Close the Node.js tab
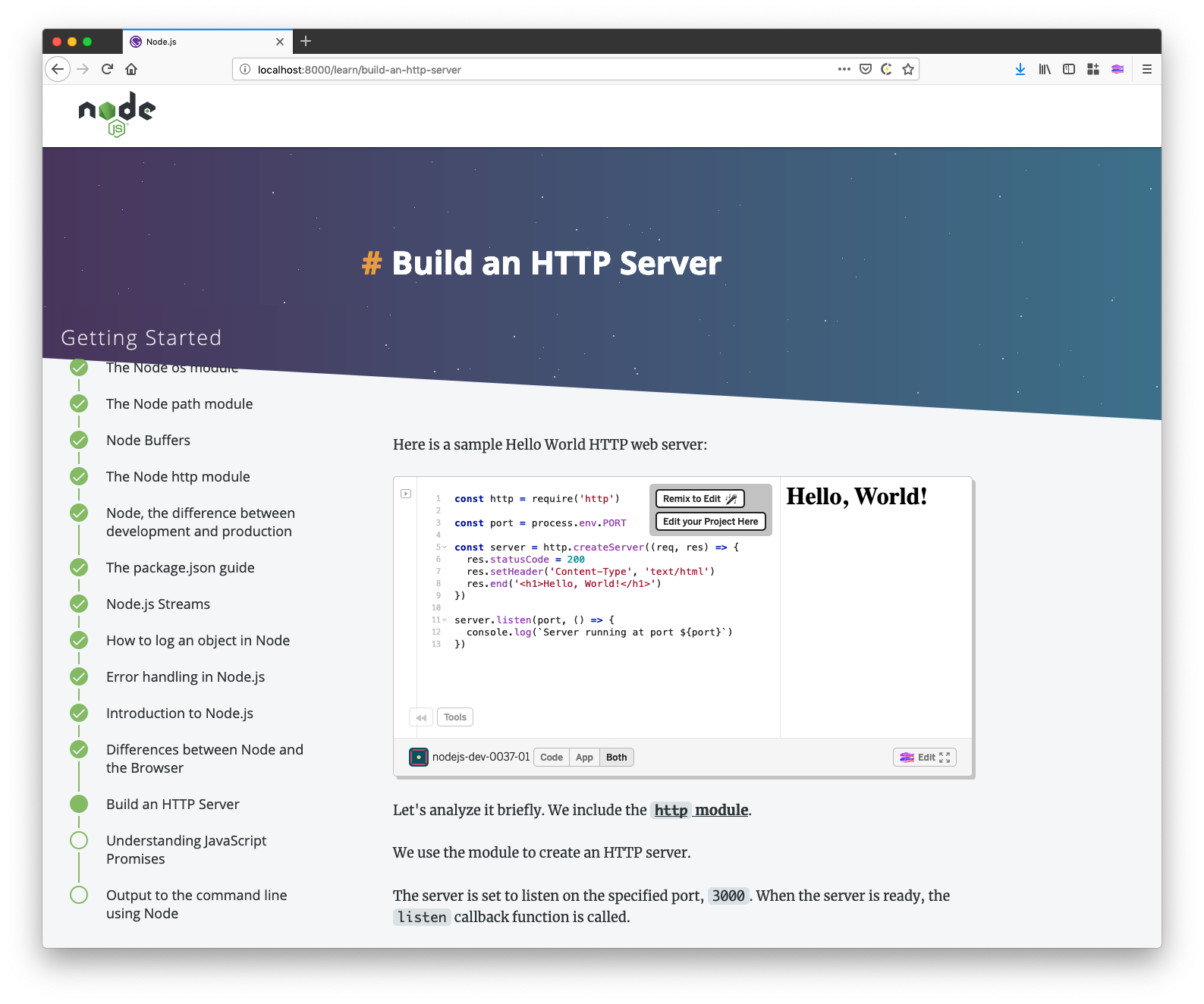Image resolution: width=1204 pixels, height=1004 pixels. point(280,42)
